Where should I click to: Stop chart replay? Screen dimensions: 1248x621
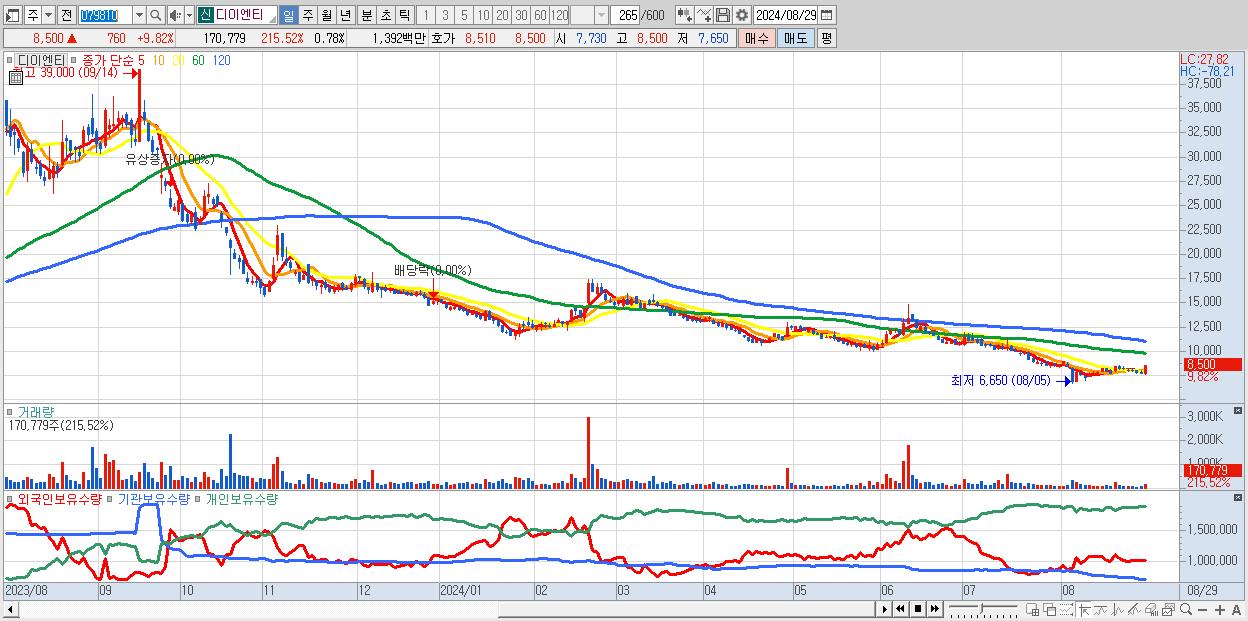point(918,609)
